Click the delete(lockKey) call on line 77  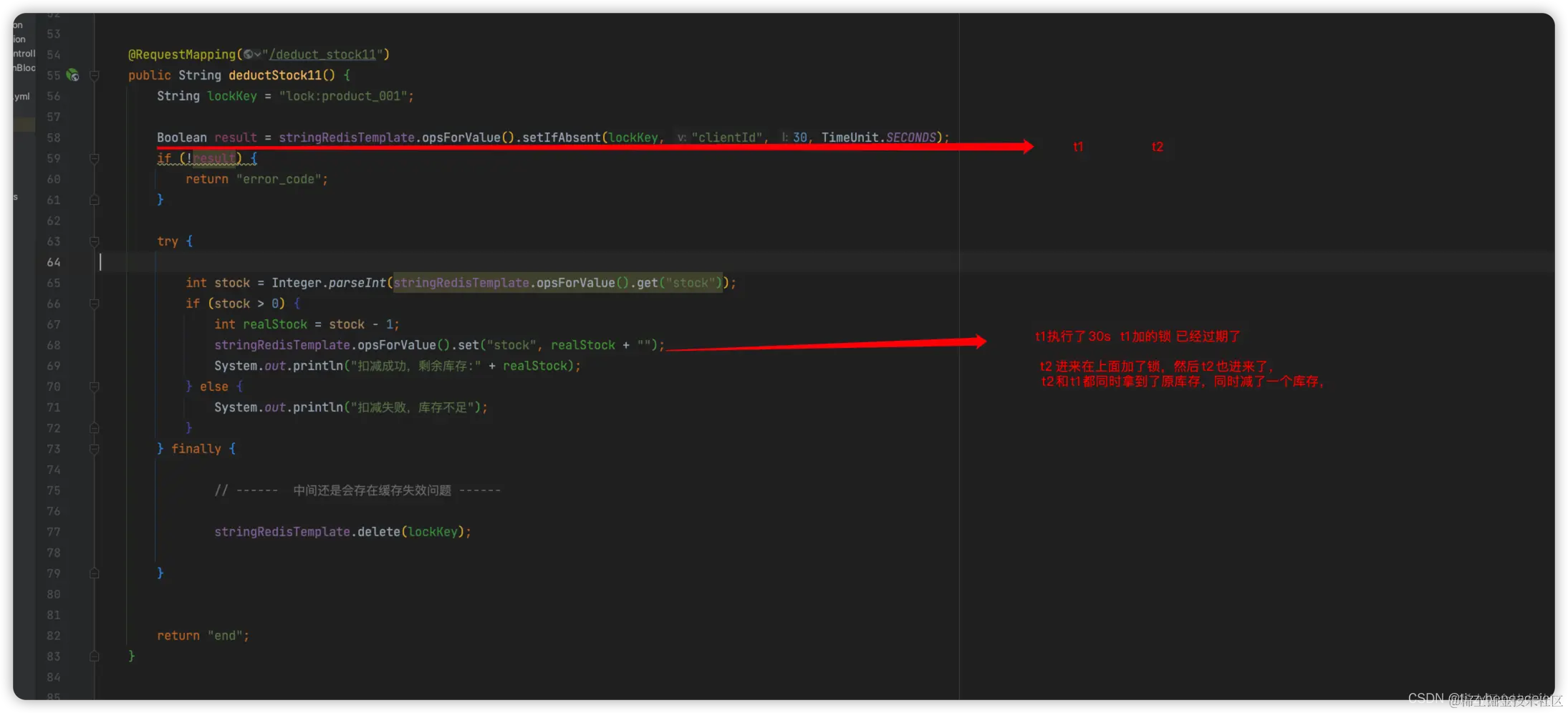[410, 532]
